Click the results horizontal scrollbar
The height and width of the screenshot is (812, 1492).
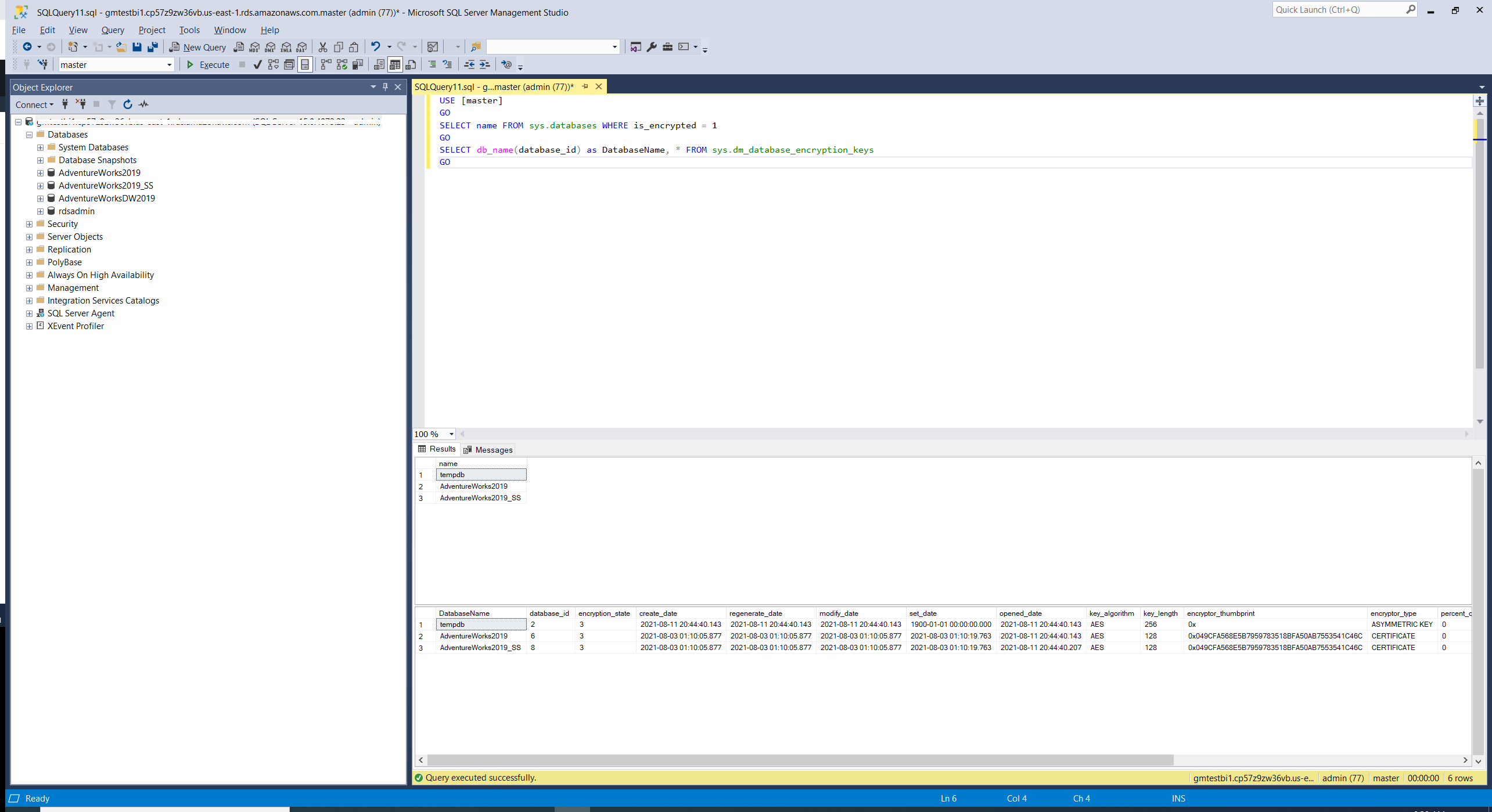(x=800, y=760)
